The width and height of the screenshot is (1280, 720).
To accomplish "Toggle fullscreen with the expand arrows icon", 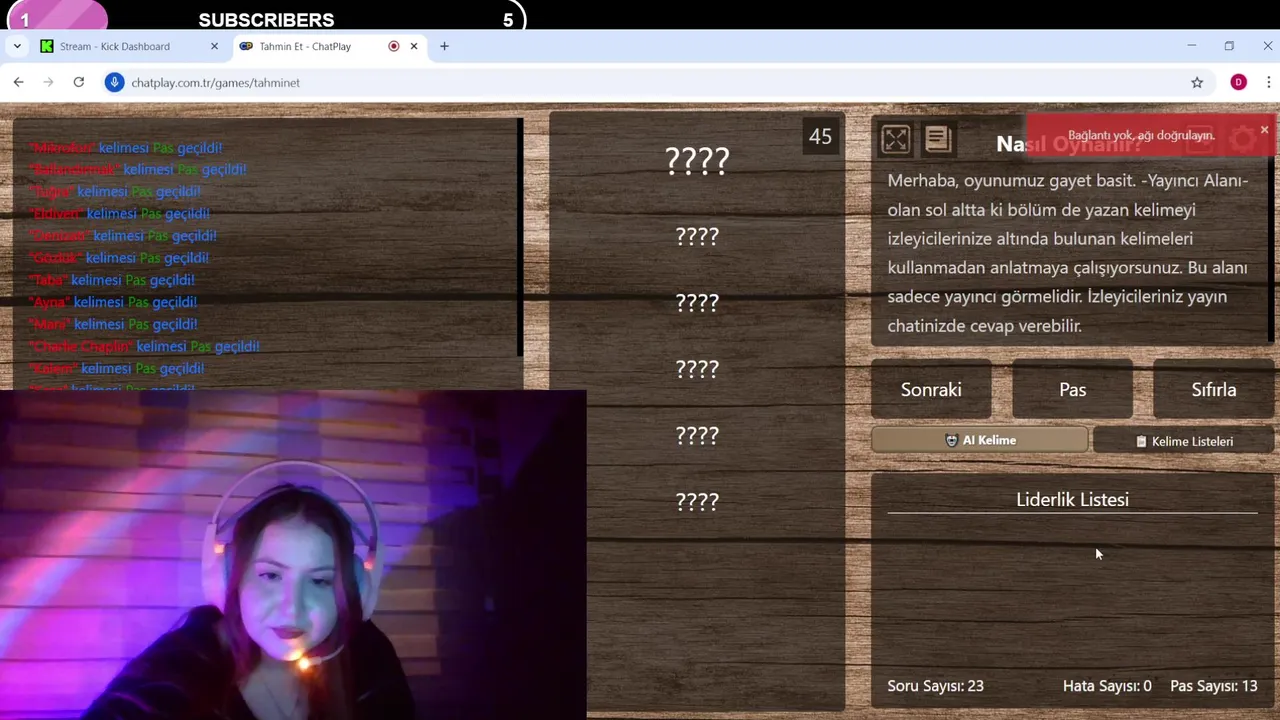I will tap(895, 139).
